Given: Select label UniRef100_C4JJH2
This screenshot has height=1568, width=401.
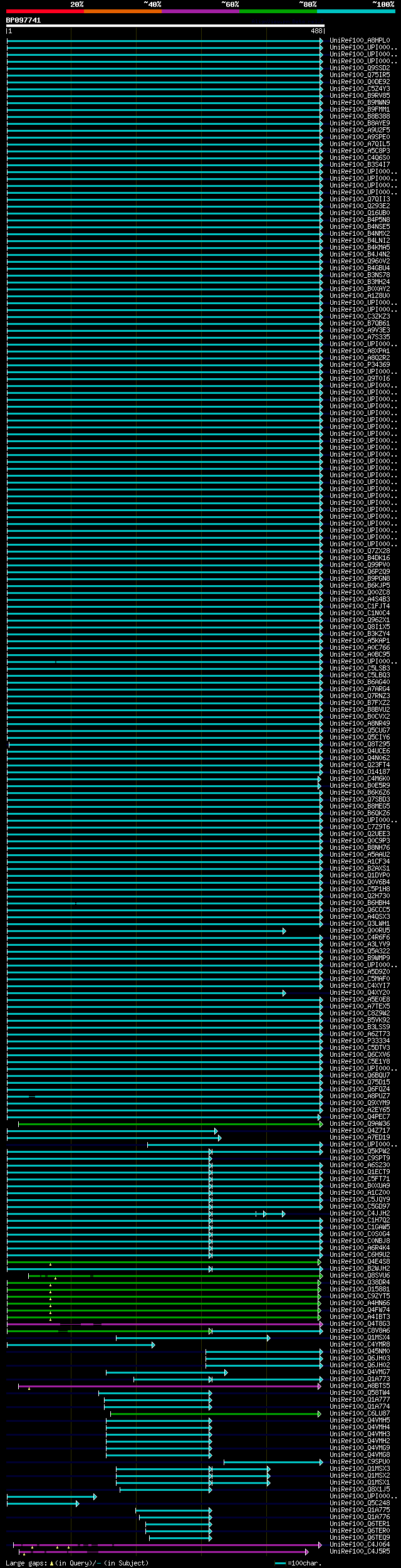Looking at the screenshot, I should tap(360, 1214).
